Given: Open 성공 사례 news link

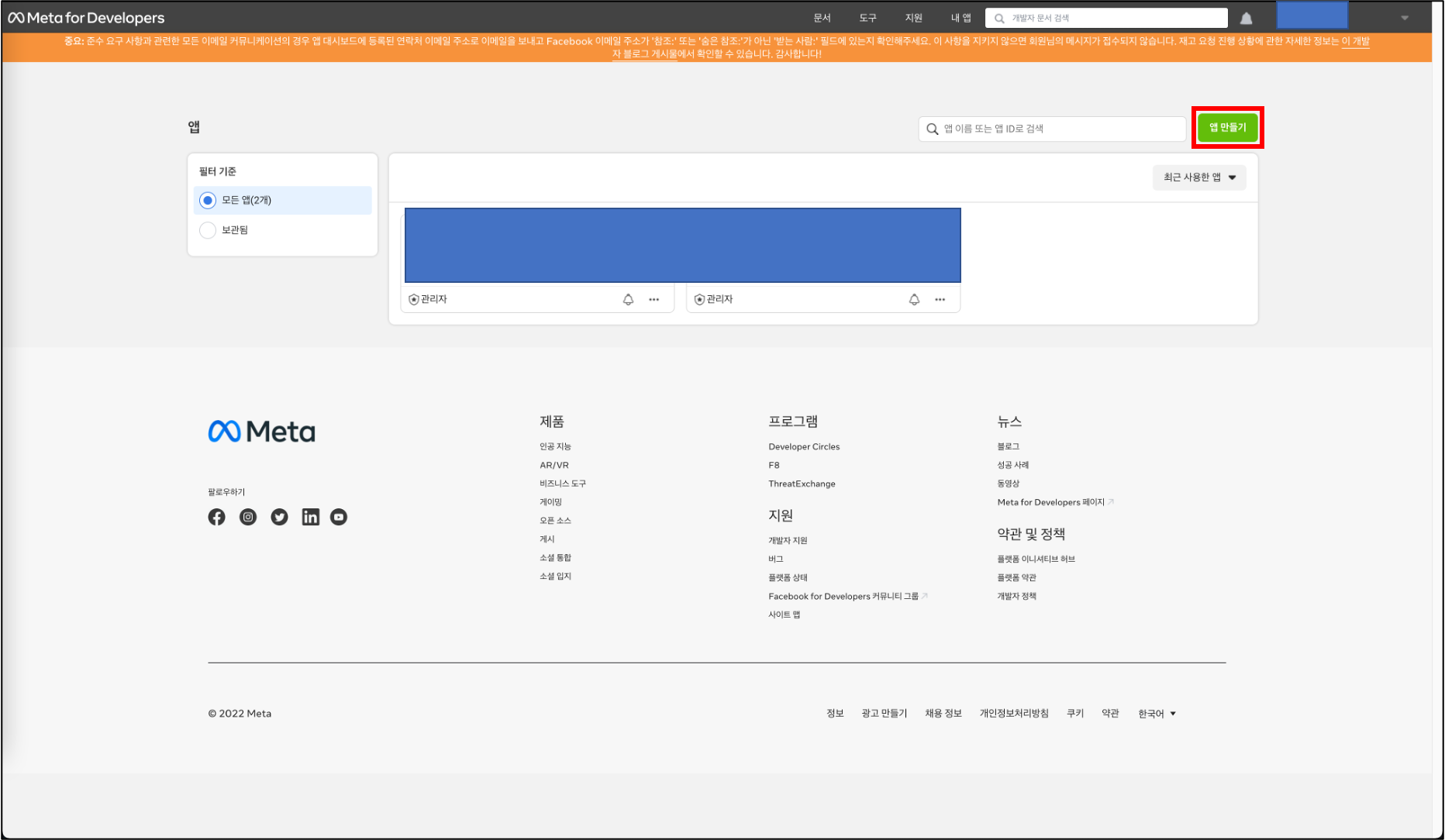Looking at the screenshot, I should click(x=1012, y=465).
